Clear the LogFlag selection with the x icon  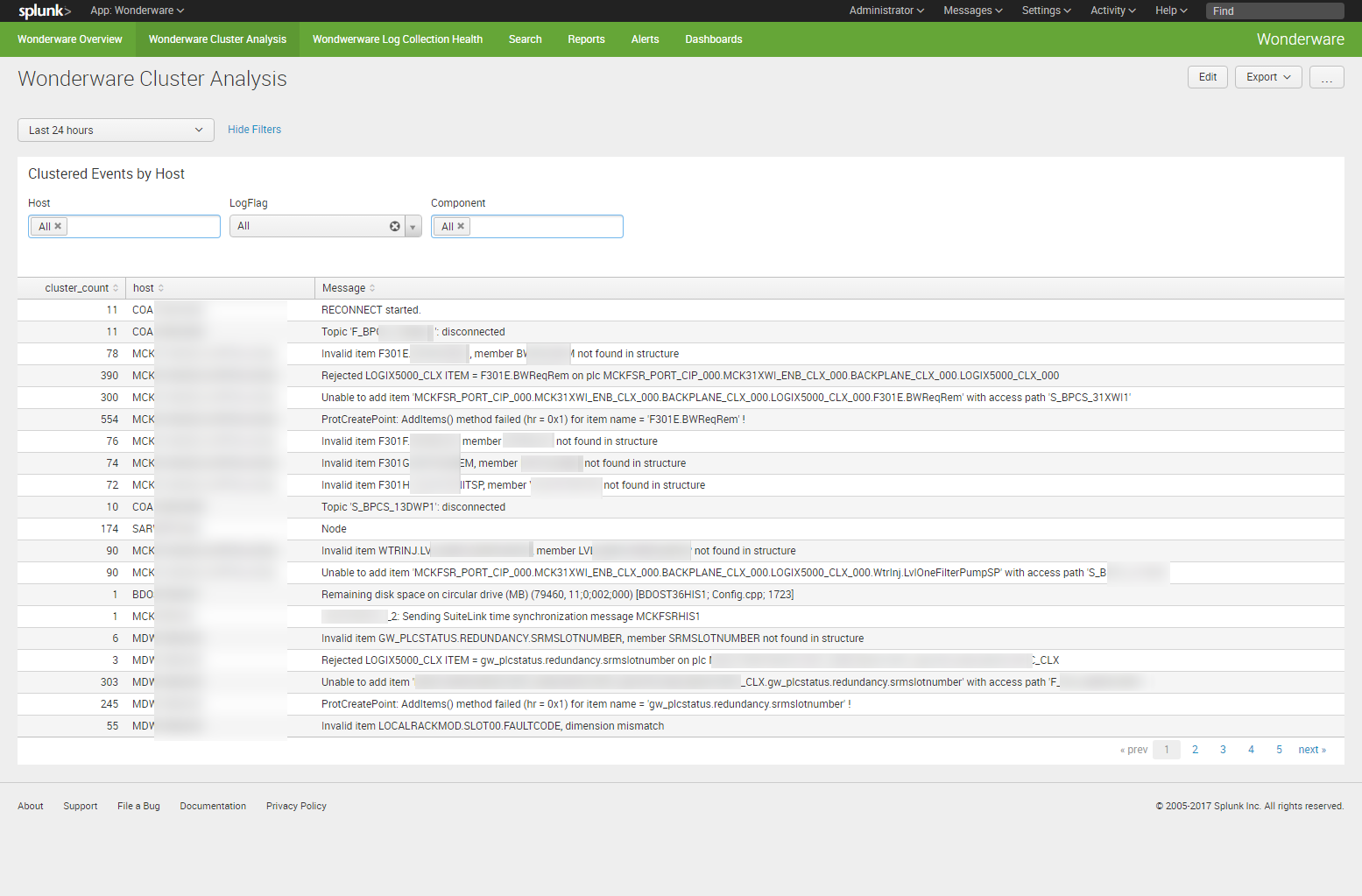point(395,226)
